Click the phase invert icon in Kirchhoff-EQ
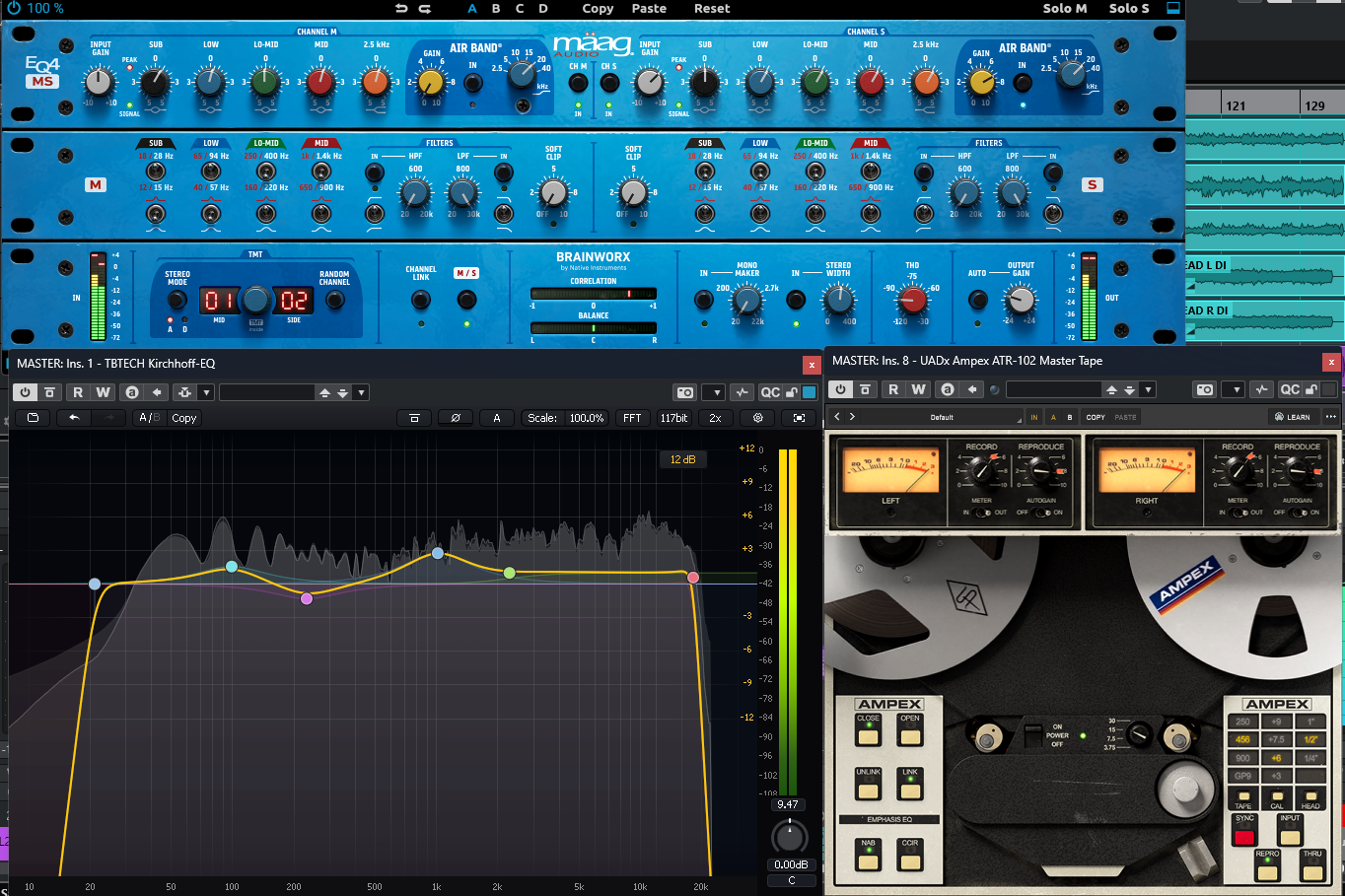 click(455, 418)
